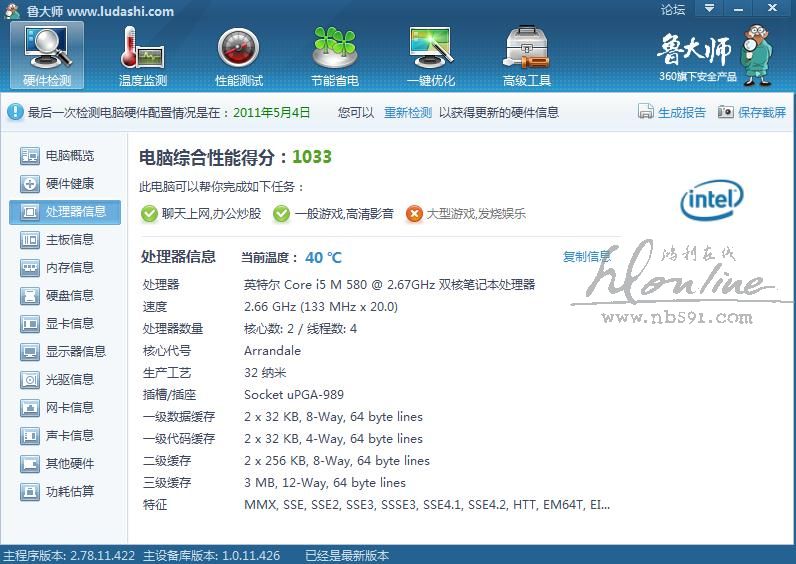Click the 声卡信息 sidebar icon
Image resolution: width=796 pixels, height=564 pixels.
[x=29, y=435]
